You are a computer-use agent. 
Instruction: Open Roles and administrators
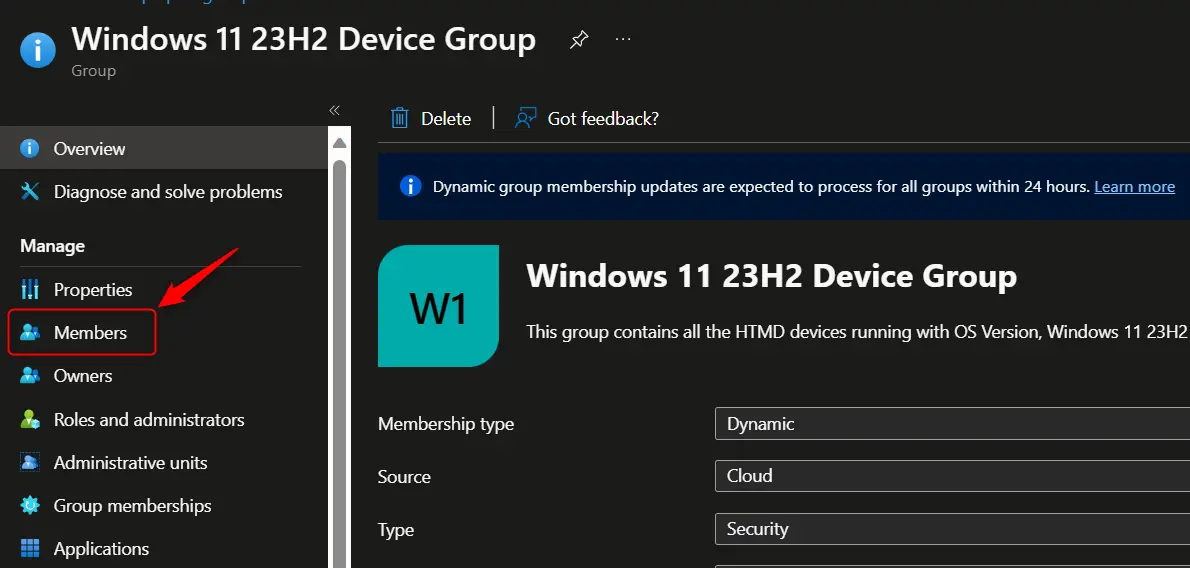pyautogui.click(x=163, y=419)
